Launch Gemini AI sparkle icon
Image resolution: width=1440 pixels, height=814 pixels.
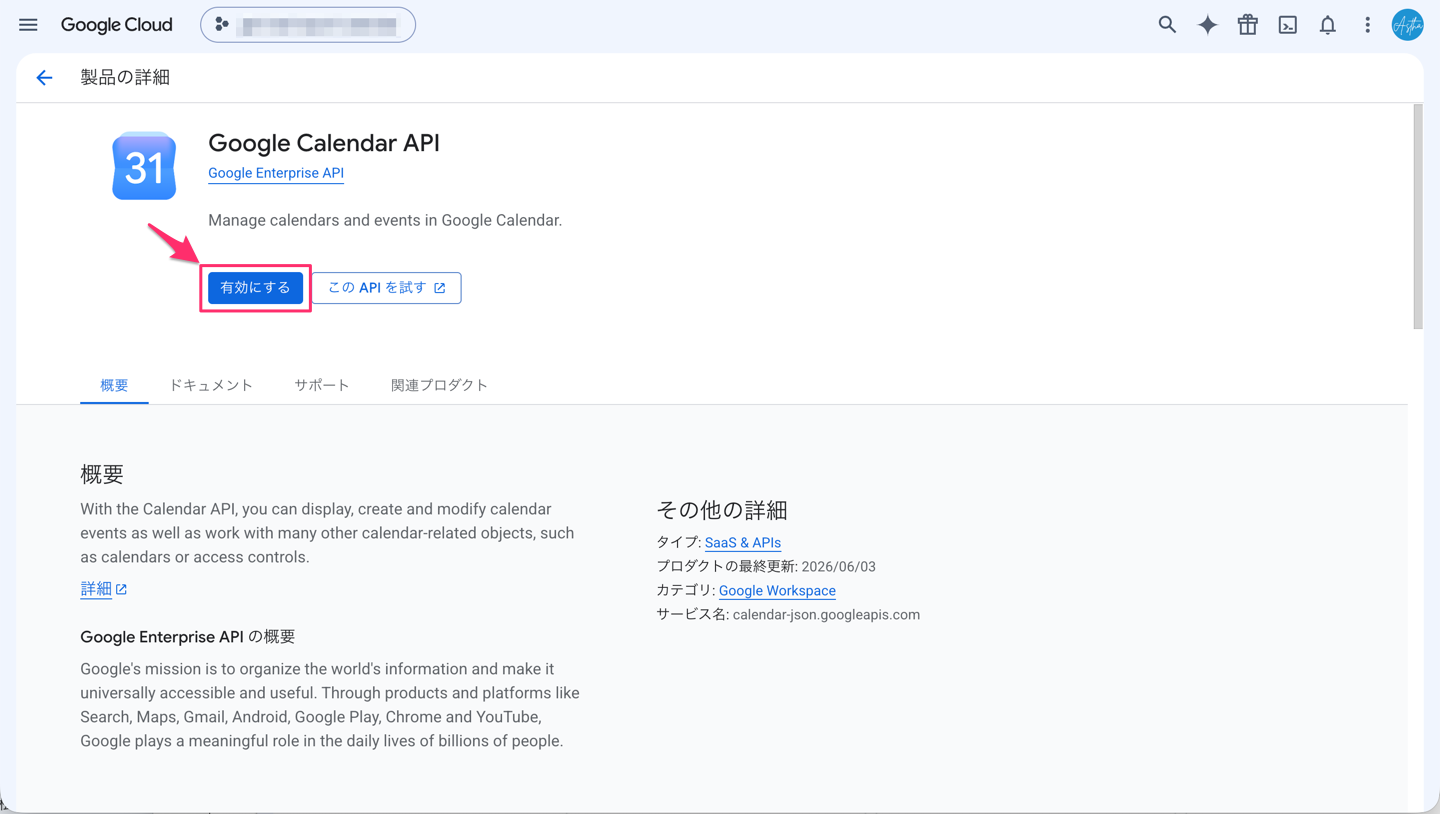click(x=1208, y=25)
